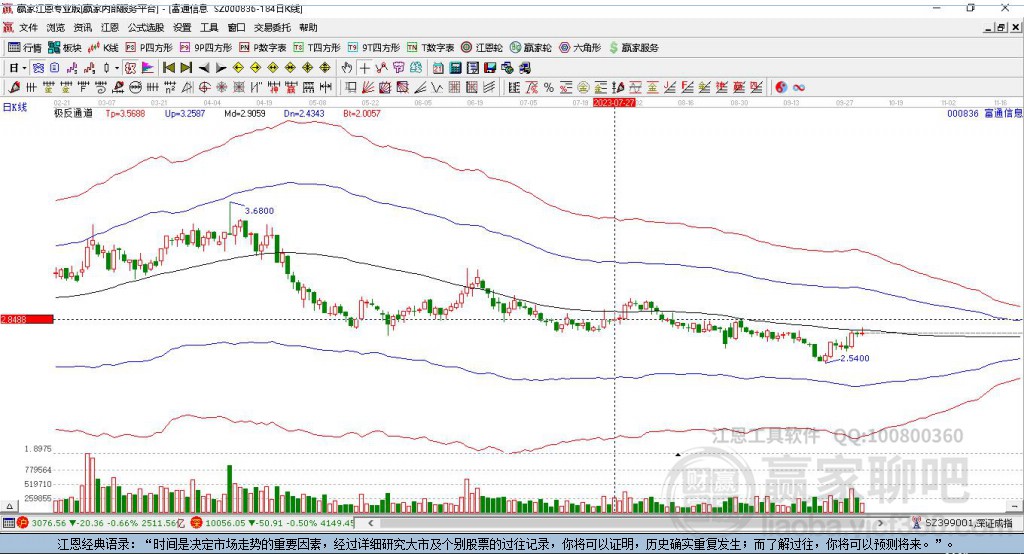Toggle the crosshair cursor tool
The image size is (1024, 554).
tap(365, 68)
